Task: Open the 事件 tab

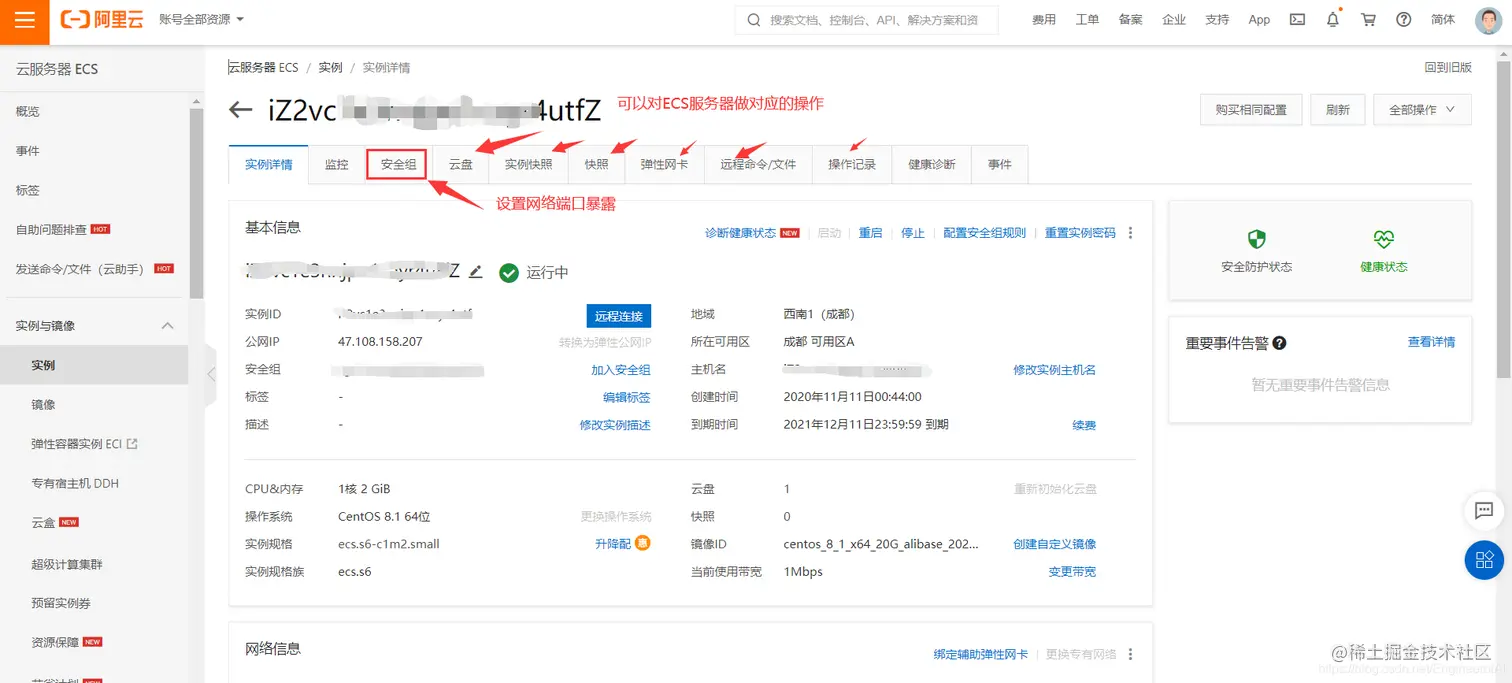Action: 999,165
